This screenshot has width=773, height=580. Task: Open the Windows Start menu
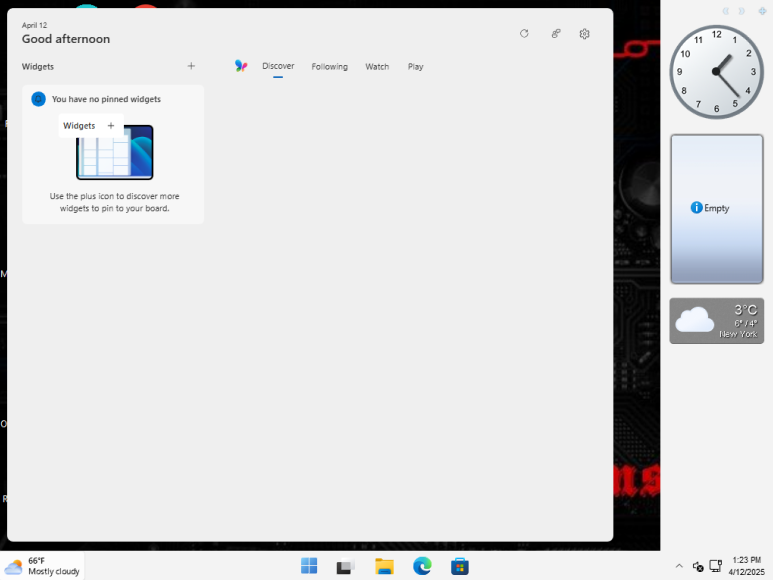pos(309,566)
